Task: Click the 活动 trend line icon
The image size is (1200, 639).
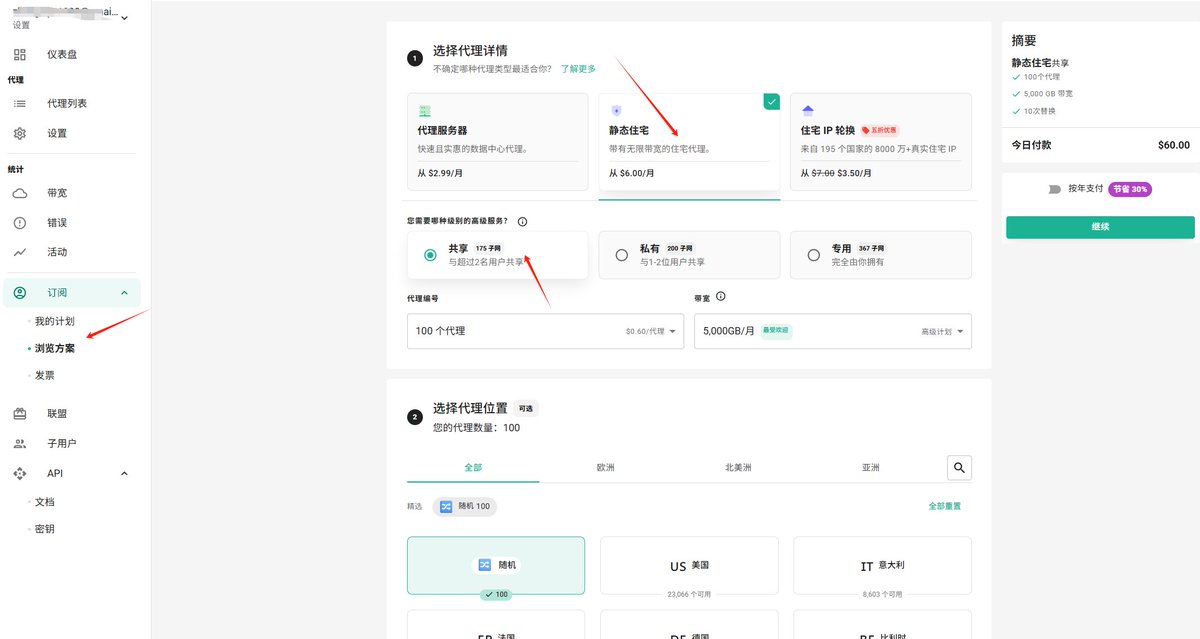Action: (20, 252)
